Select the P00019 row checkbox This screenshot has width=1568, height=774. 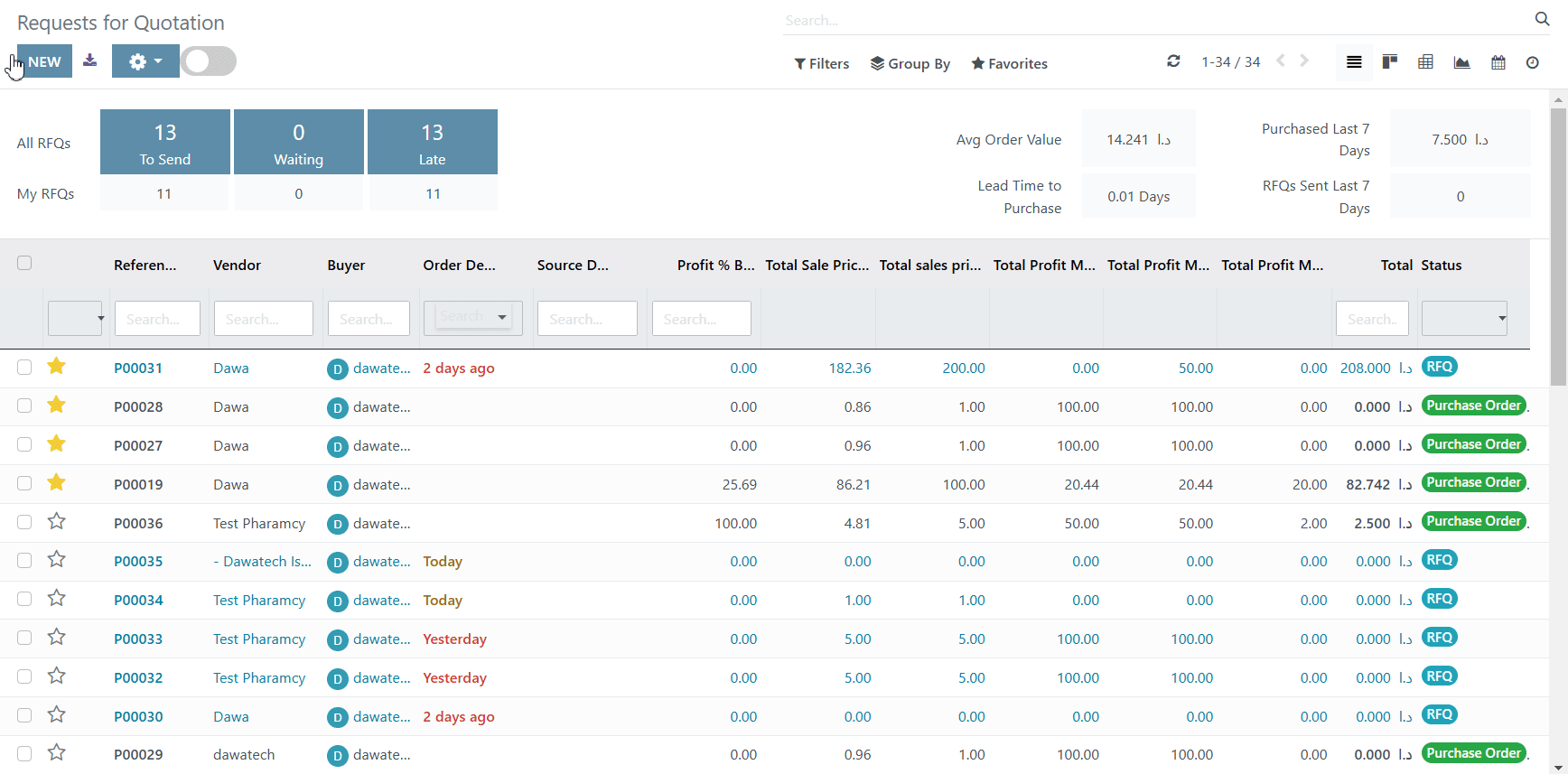click(24, 483)
